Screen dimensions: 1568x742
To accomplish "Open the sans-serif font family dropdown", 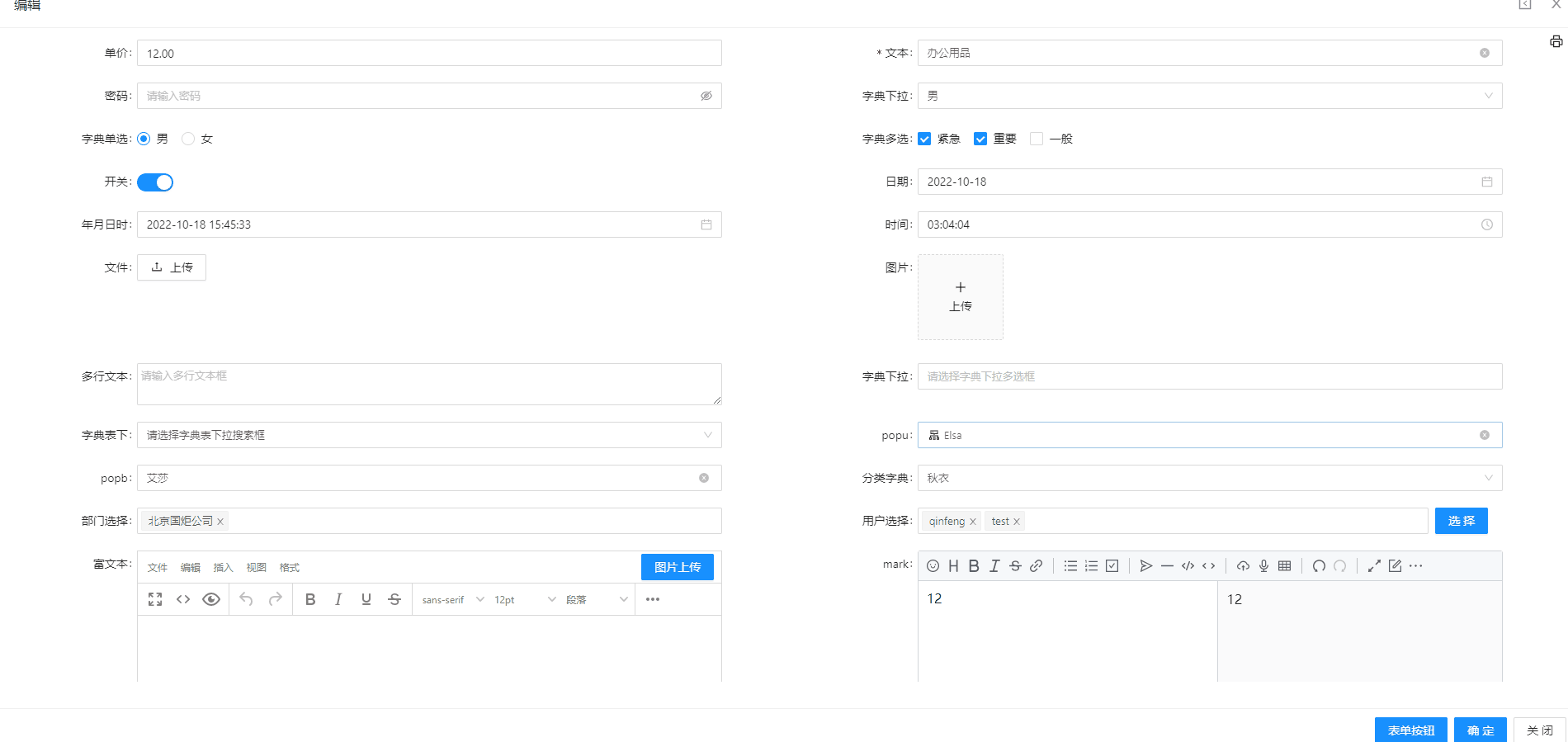I will (452, 599).
